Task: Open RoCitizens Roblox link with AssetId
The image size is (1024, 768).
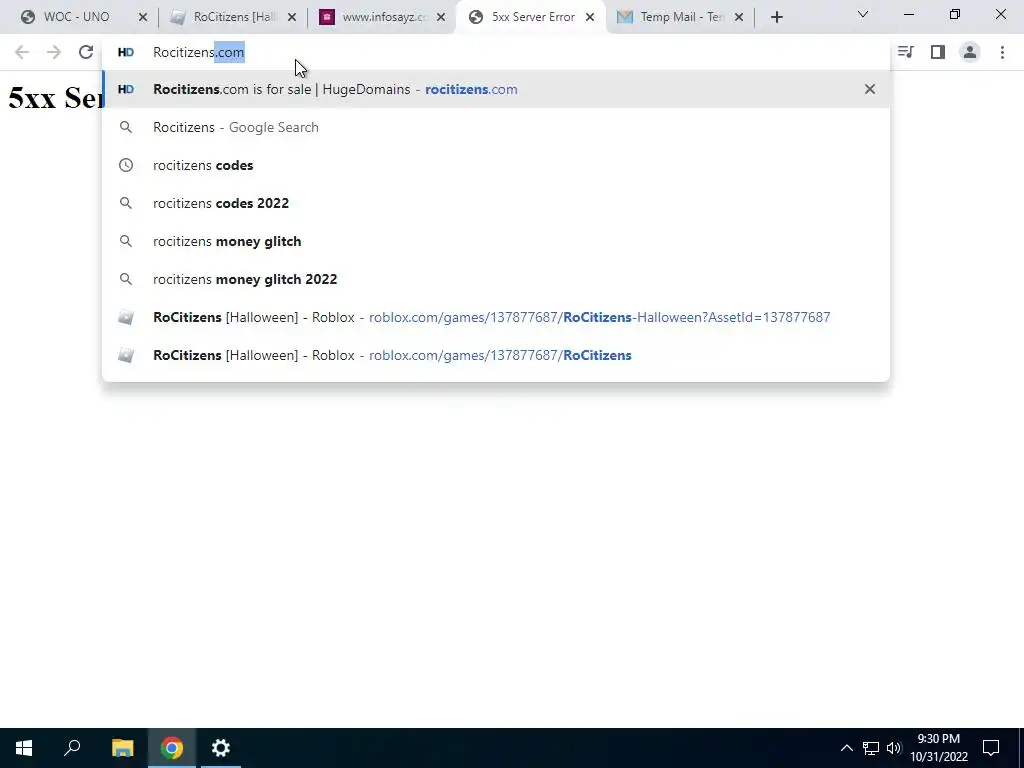Action: pyautogui.click(x=496, y=317)
